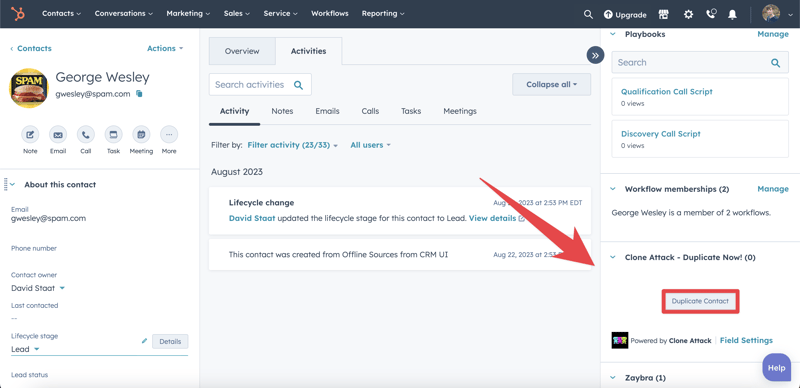
Task: Open the notifications bell
Action: (732, 14)
